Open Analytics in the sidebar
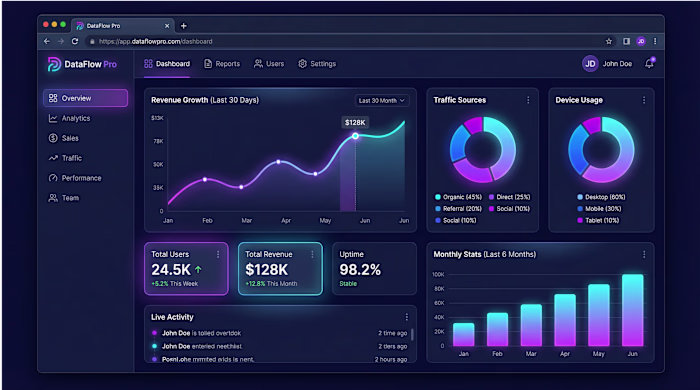Image resolution: width=700 pixels, height=390 pixels. coord(69,118)
